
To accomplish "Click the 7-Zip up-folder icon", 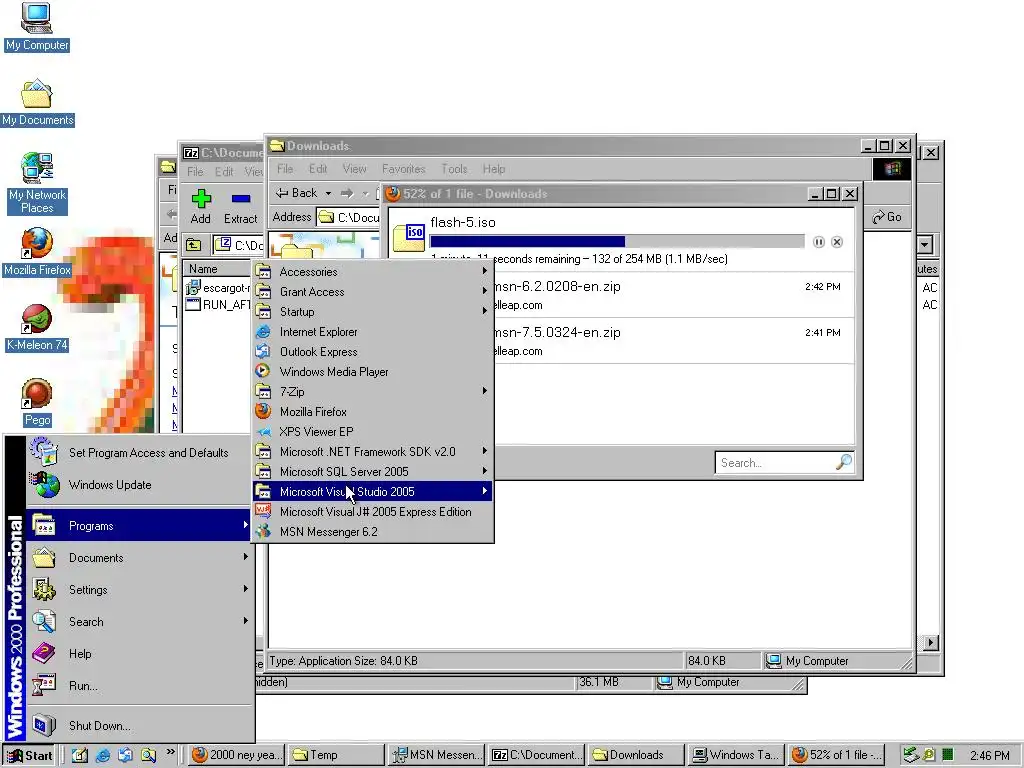I will tap(194, 245).
